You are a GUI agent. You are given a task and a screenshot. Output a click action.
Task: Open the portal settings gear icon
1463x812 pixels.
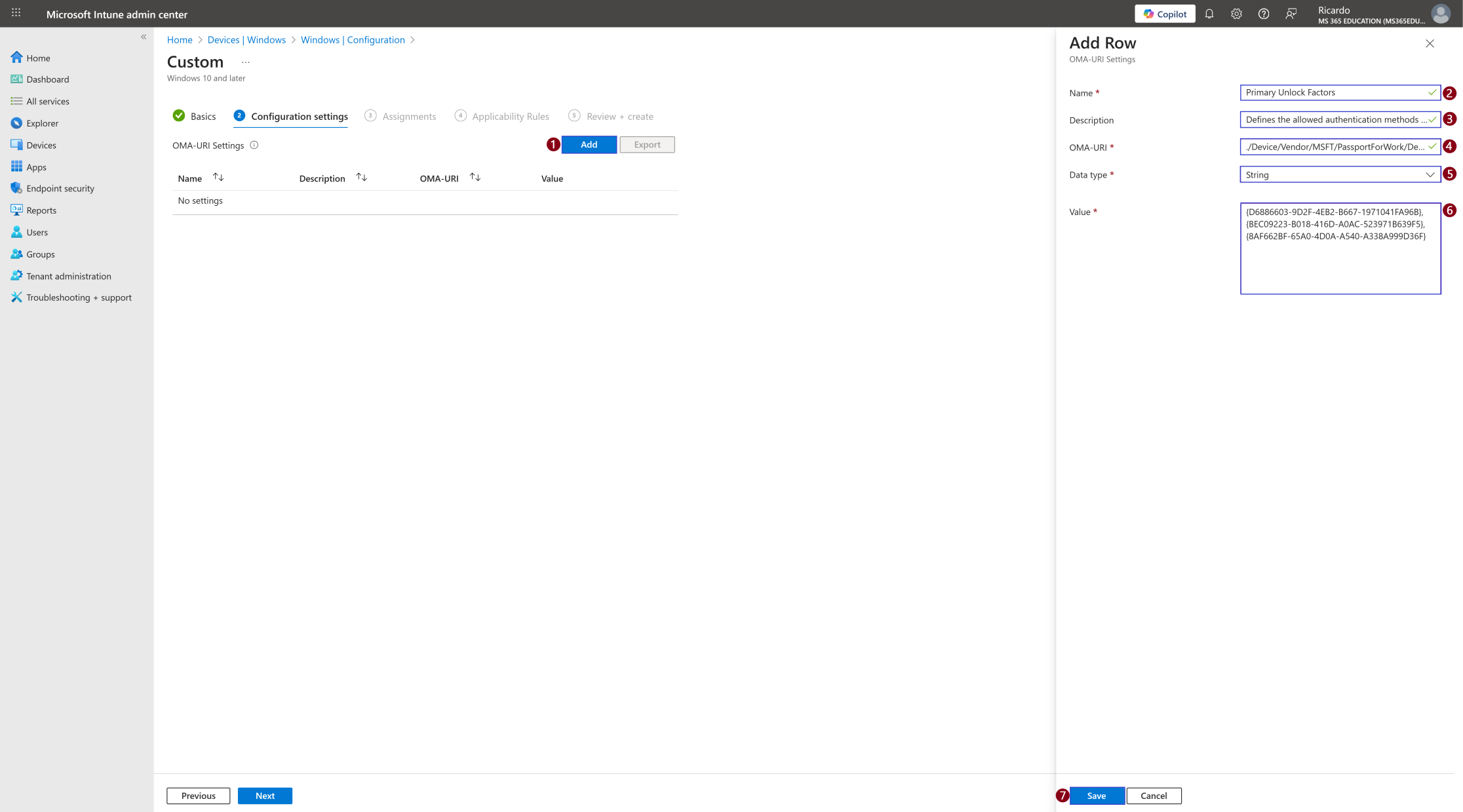tap(1236, 14)
